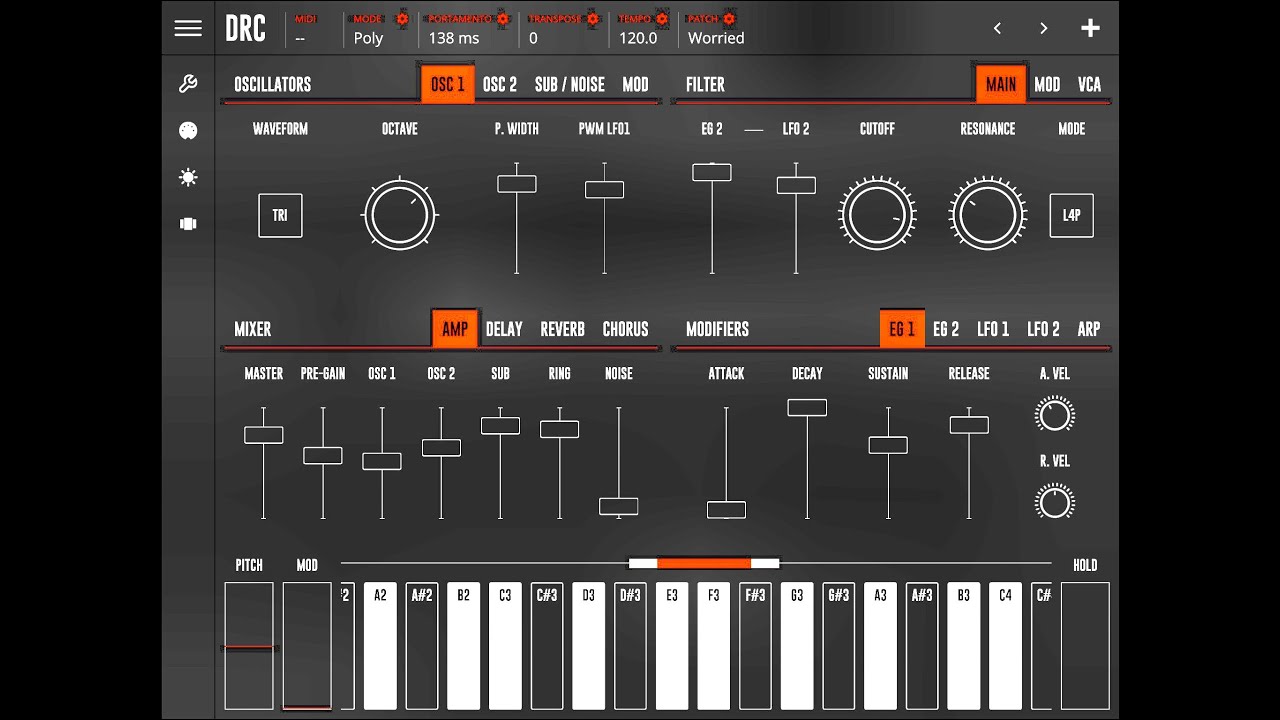
Task: Click the A. VEL knob
Action: point(1055,414)
